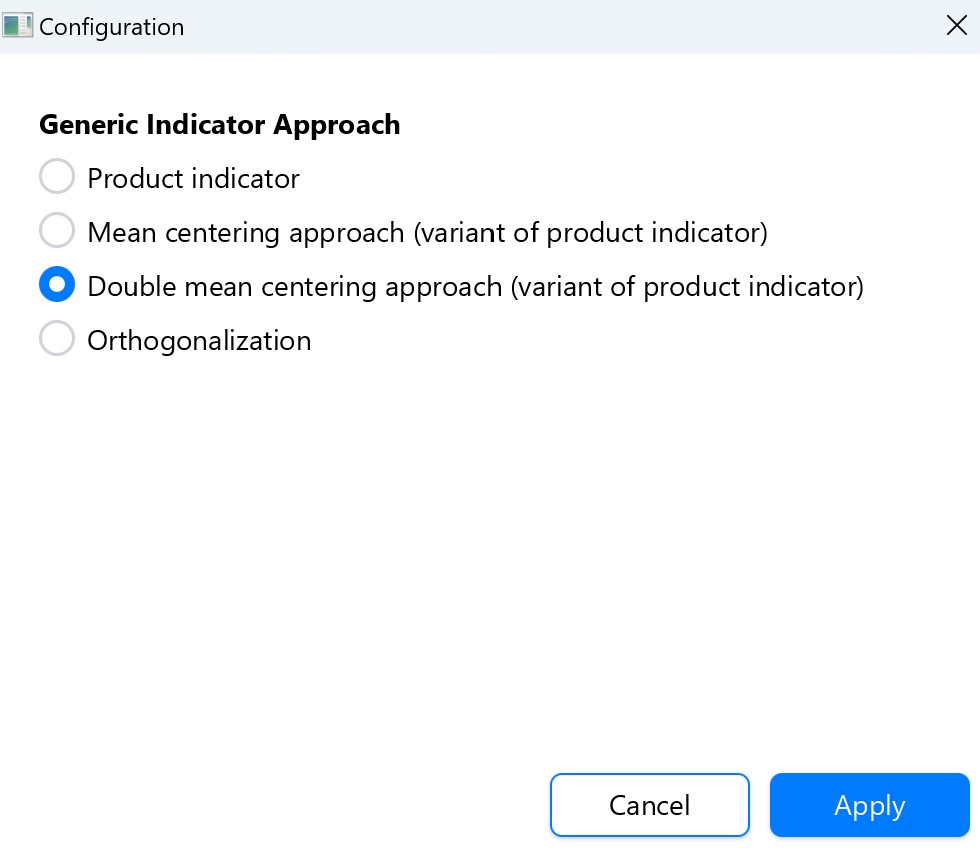980x848 pixels.
Task: Confirm settings with the Apply button
Action: coord(869,805)
